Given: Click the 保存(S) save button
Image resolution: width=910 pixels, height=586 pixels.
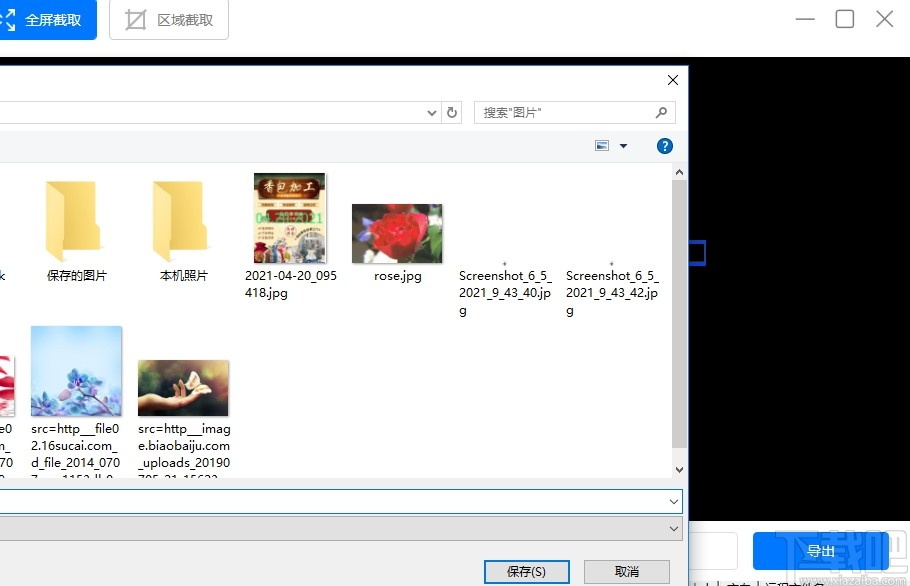Looking at the screenshot, I should (x=526, y=571).
